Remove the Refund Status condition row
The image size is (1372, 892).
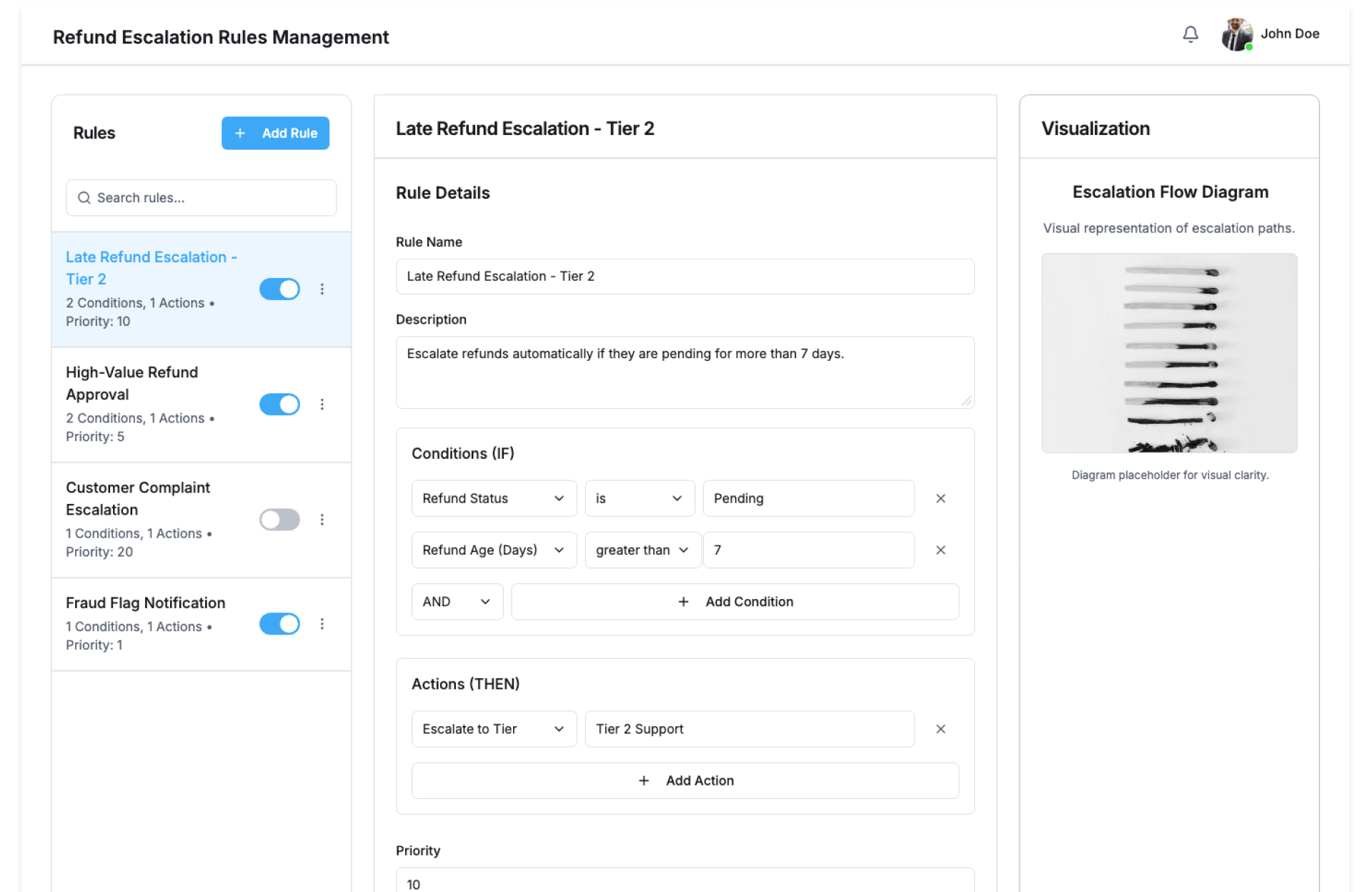(x=940, y=498)
